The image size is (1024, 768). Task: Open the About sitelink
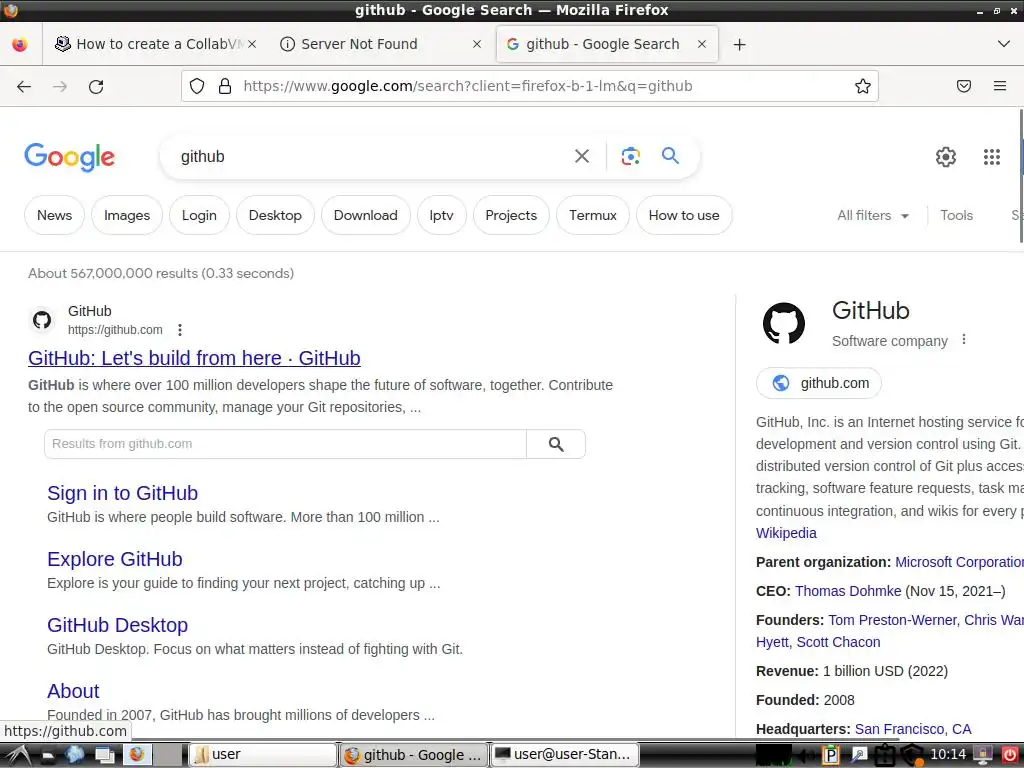(73, 691)
